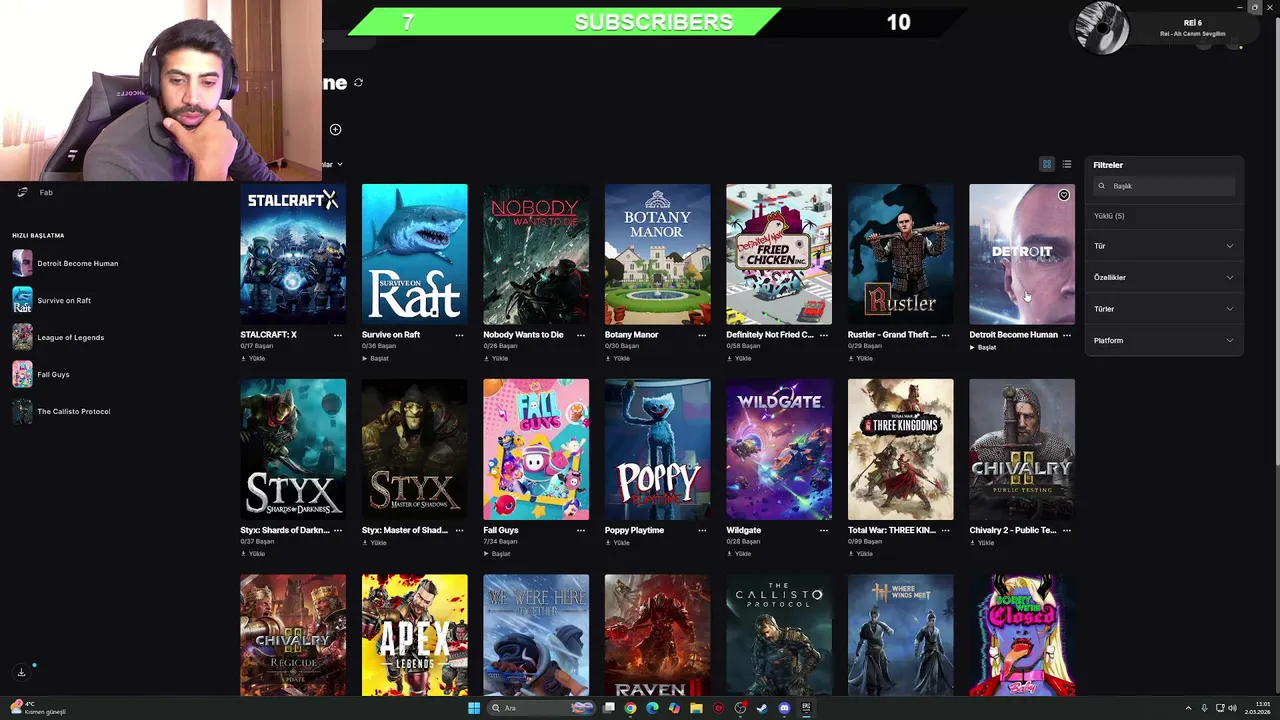This screenshot has height=720, width=1280.
Task: Click Başlat under Fall Guys
Action: (497, 553)
